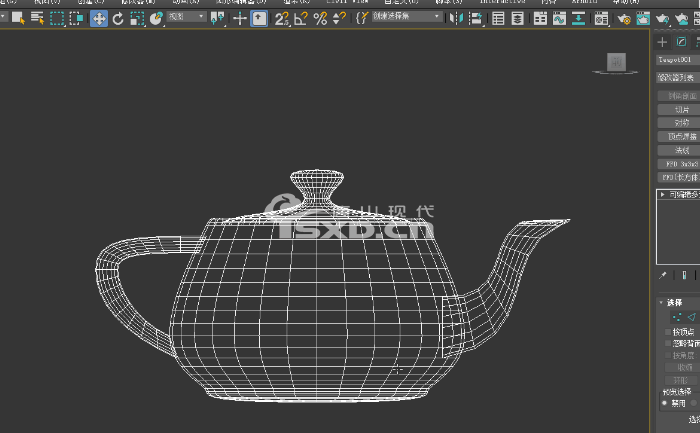
Task: Select the Select Object tool
Action: [x=18, y=18]
